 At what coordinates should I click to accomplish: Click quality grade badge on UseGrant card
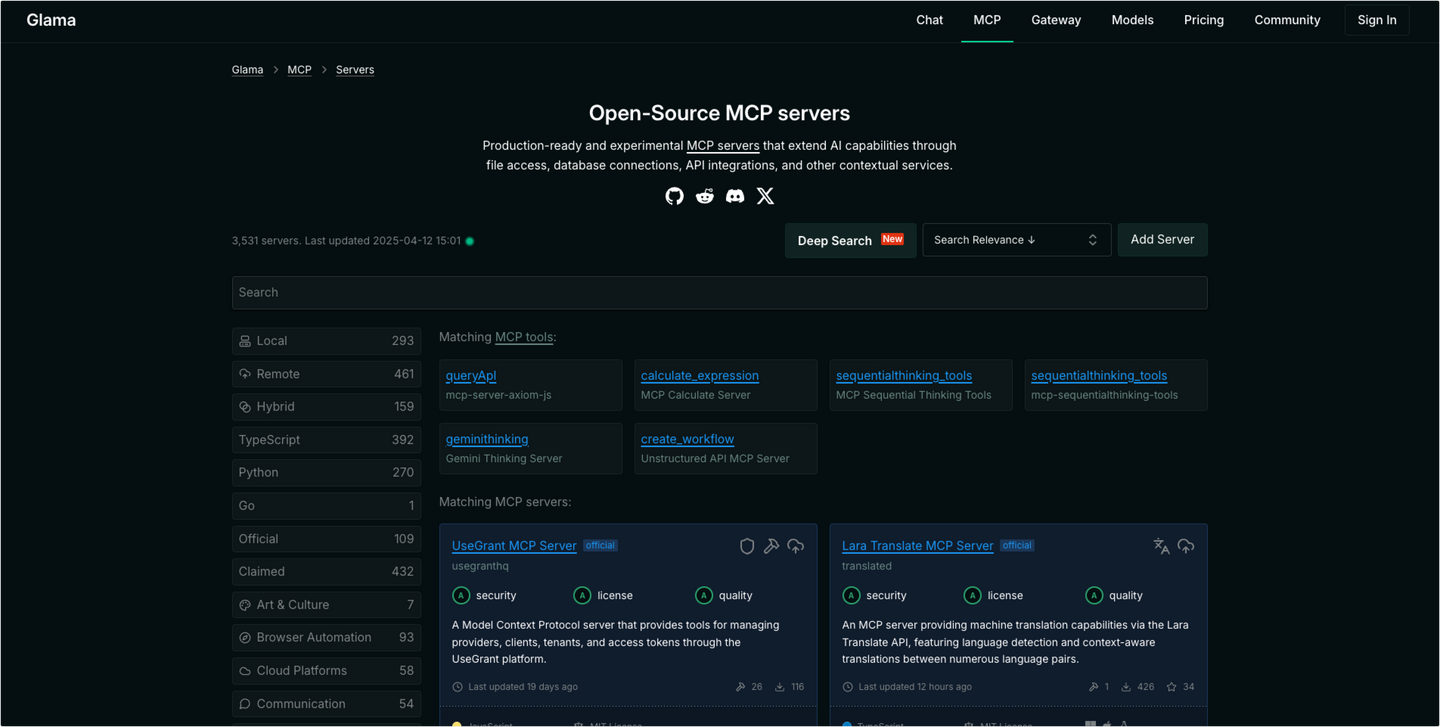tap(704, 595)
